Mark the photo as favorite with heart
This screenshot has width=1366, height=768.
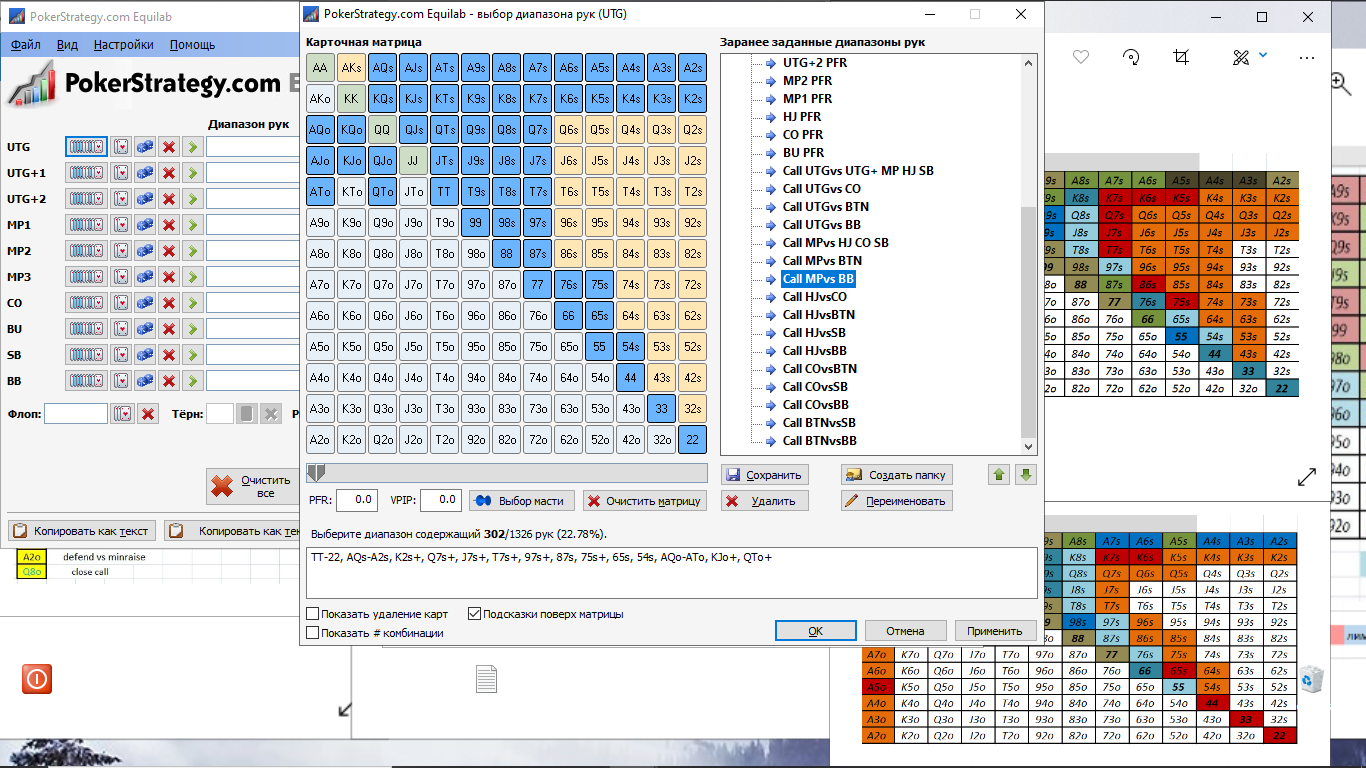pyautogui.click(x=1080, y=58)
